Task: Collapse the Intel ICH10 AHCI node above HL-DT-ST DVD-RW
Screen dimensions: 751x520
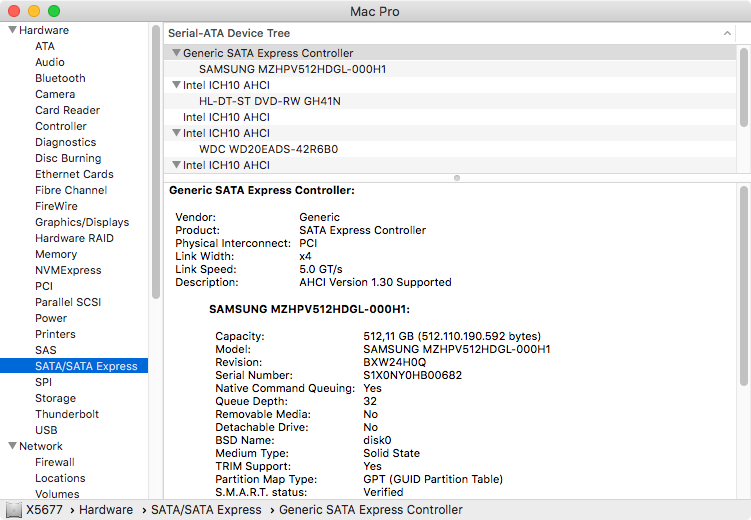Action: pyautogui.click(x=176, y=85)
